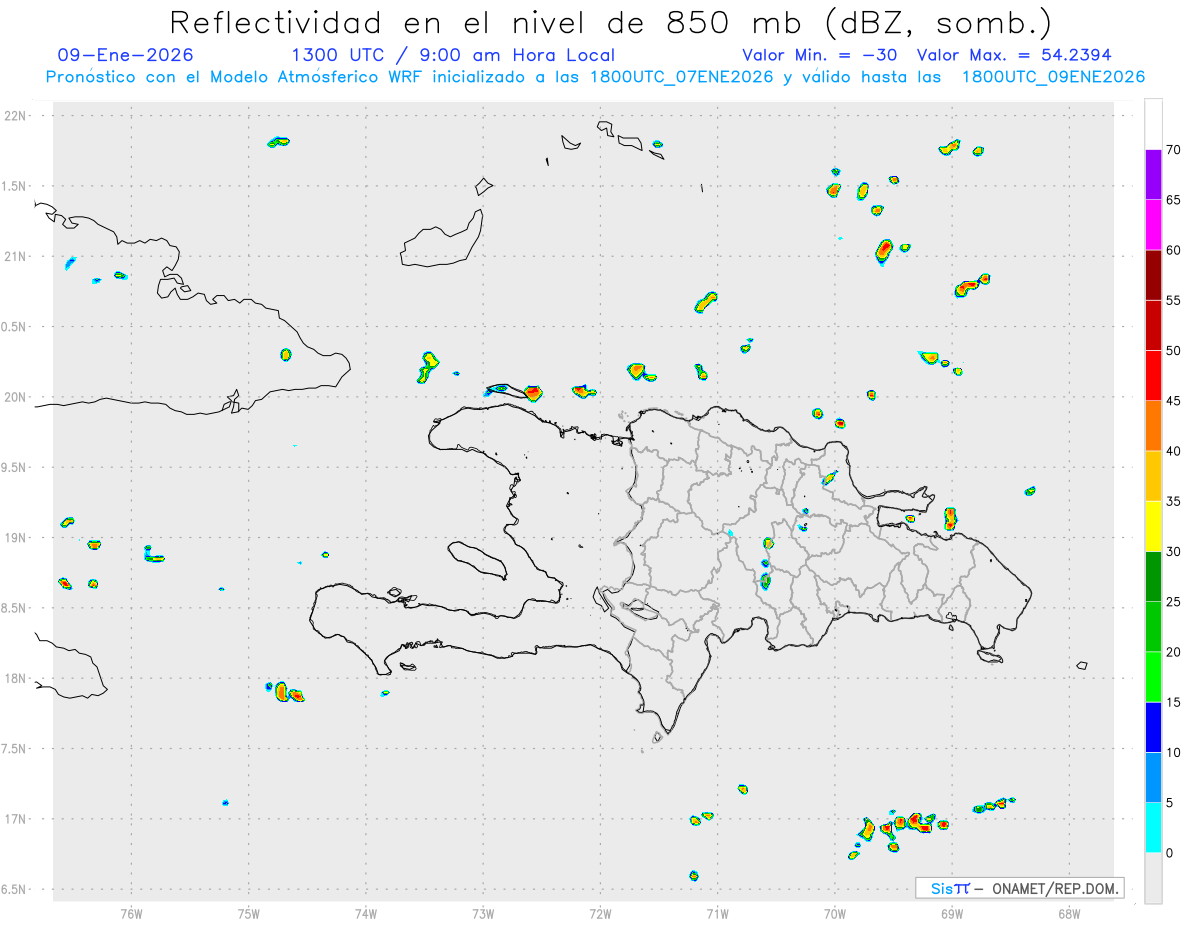Click the orange 40–45 dBZ colorbar segment

point(1153,426)
